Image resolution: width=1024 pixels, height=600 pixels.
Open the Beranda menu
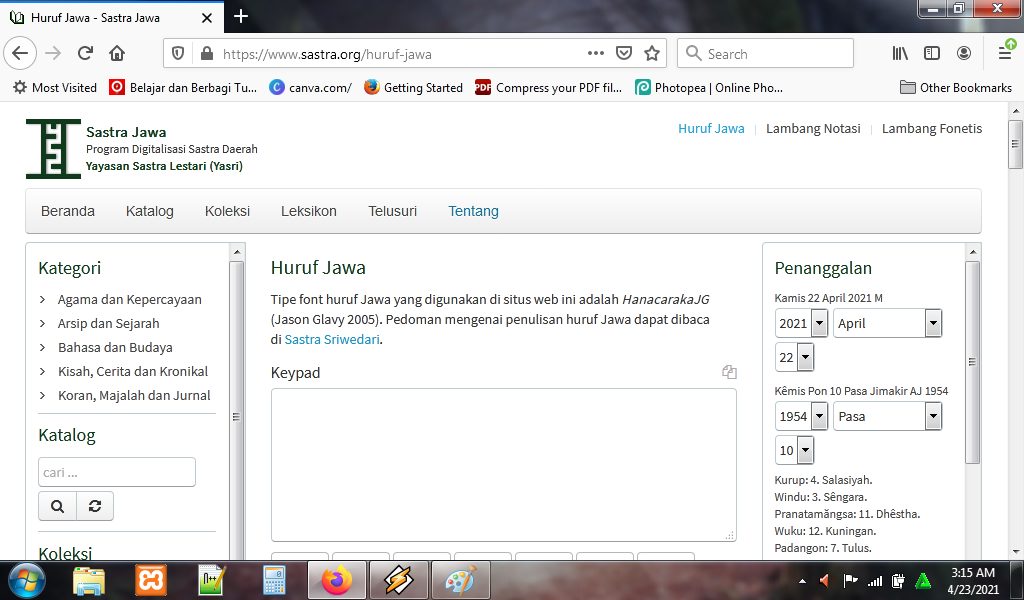68,211
